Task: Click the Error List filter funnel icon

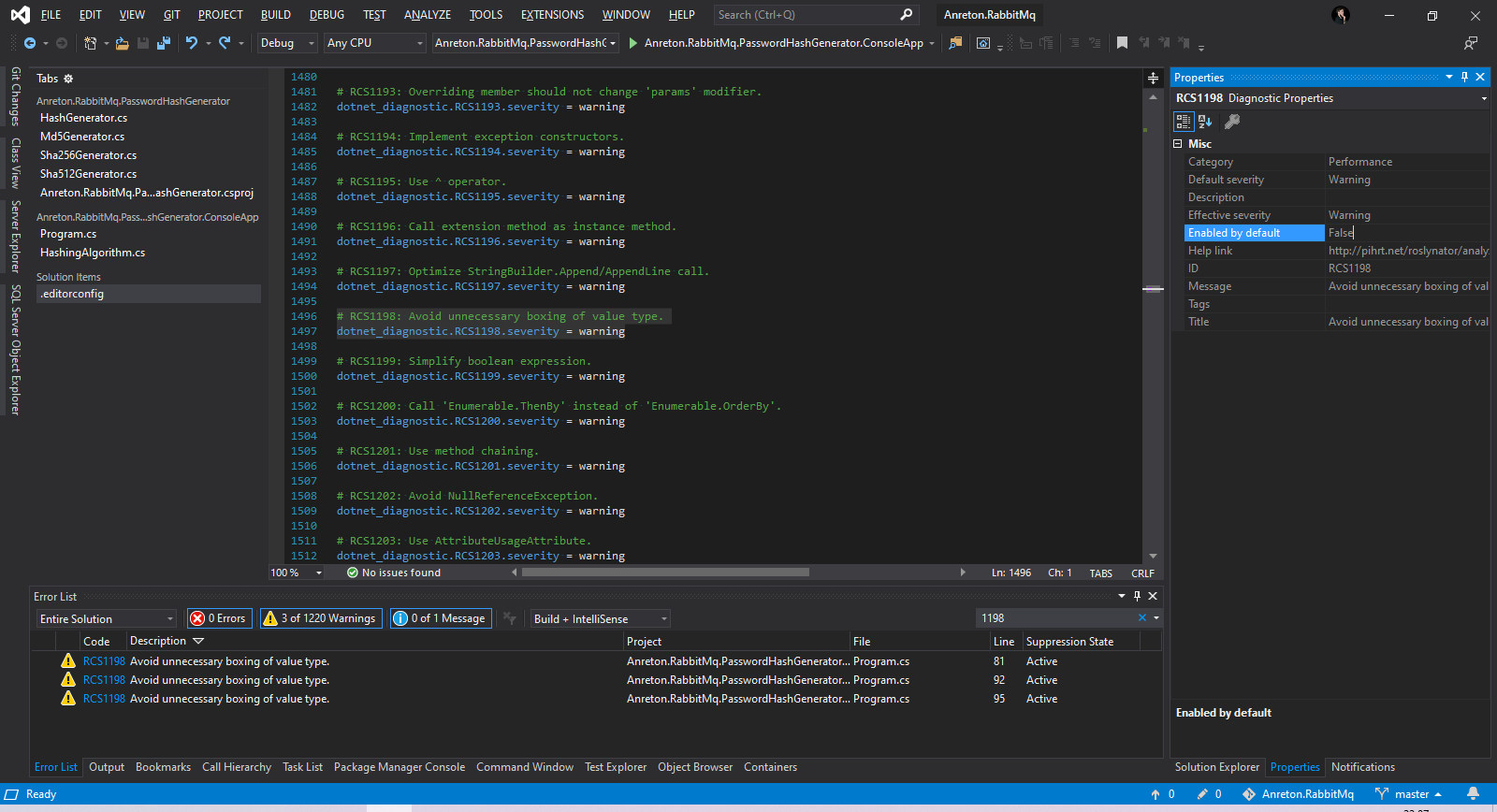Action: 509,618
